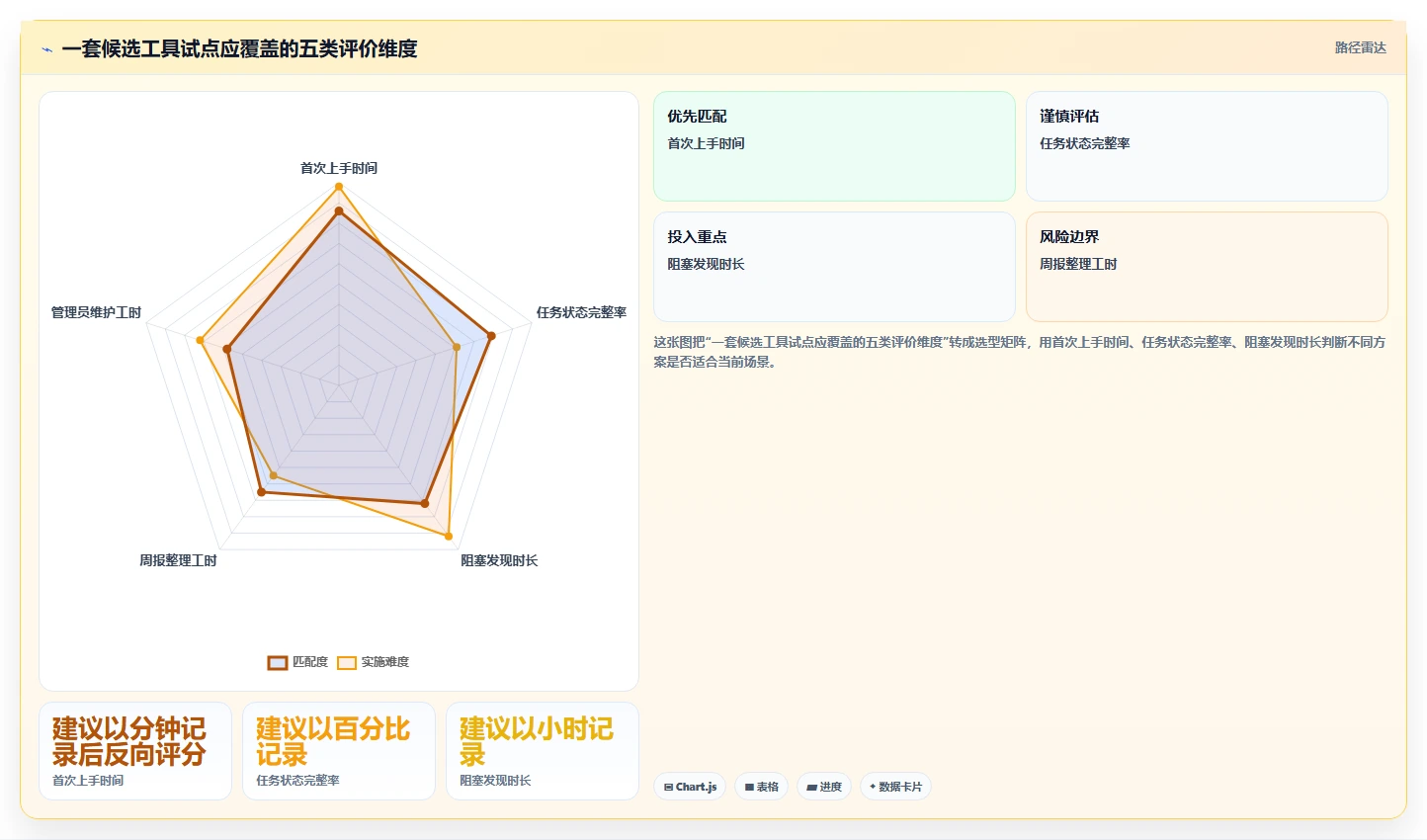Click the Chart.js tag chip
Screen dimensions: 1427x840
click(690, 787)
